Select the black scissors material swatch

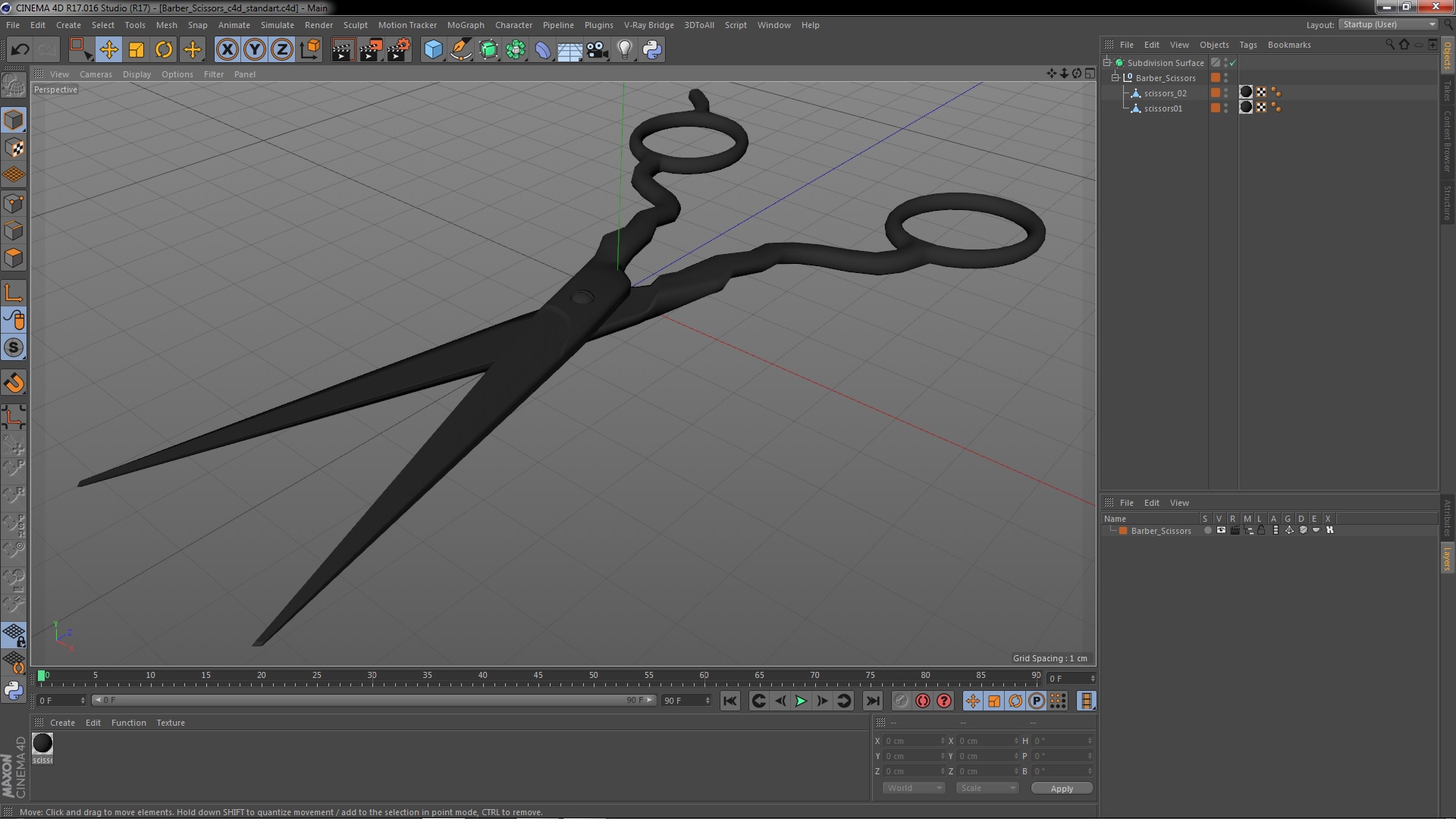pyautogui.click(x=42, y=744)
